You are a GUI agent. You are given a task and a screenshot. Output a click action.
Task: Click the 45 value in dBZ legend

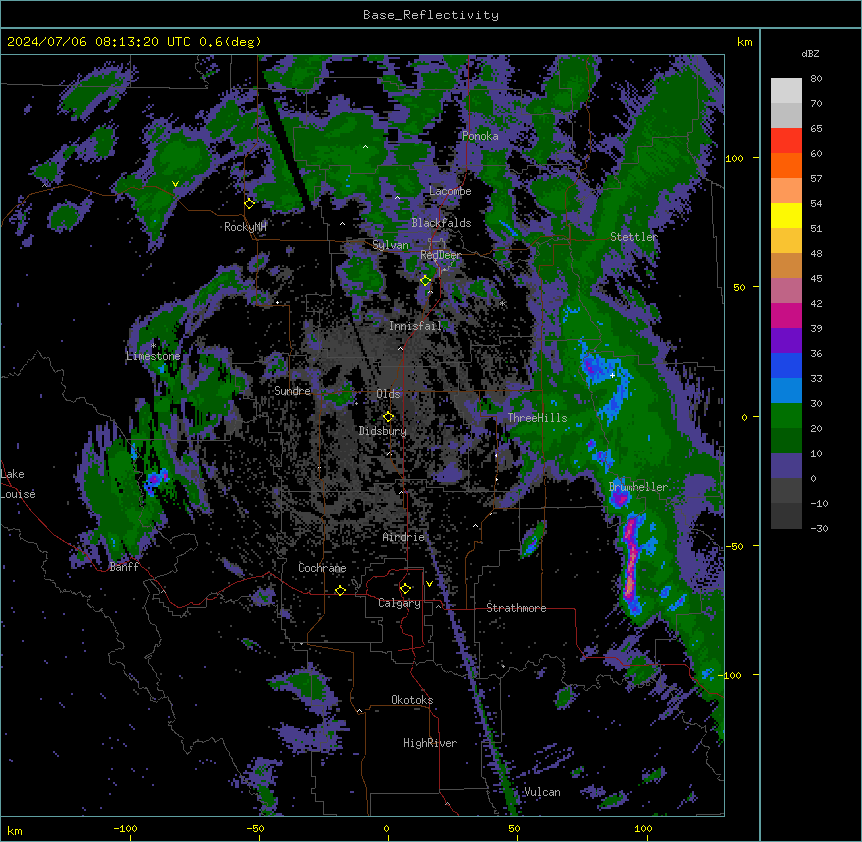[x=816, y=279]
